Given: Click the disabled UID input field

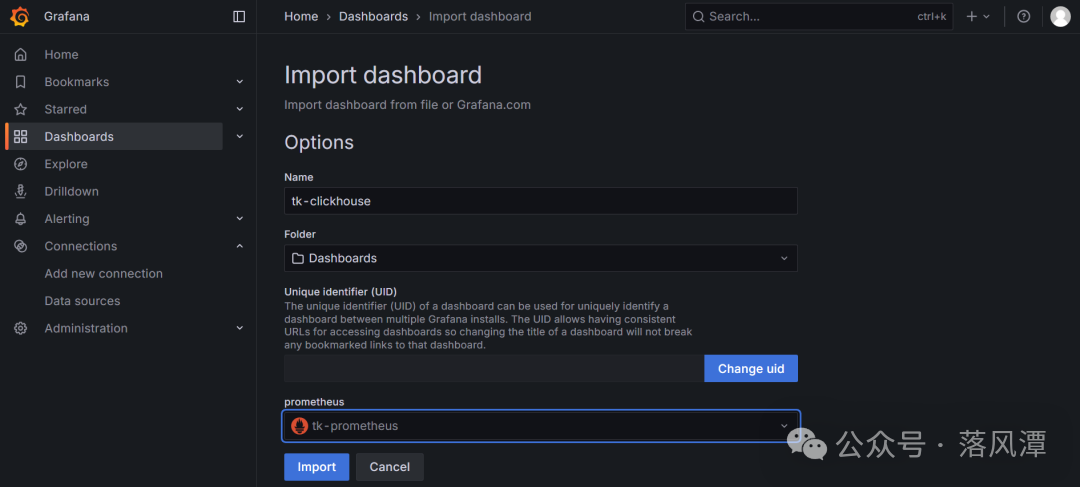Looking at the screenshot, I should [494, 369].
